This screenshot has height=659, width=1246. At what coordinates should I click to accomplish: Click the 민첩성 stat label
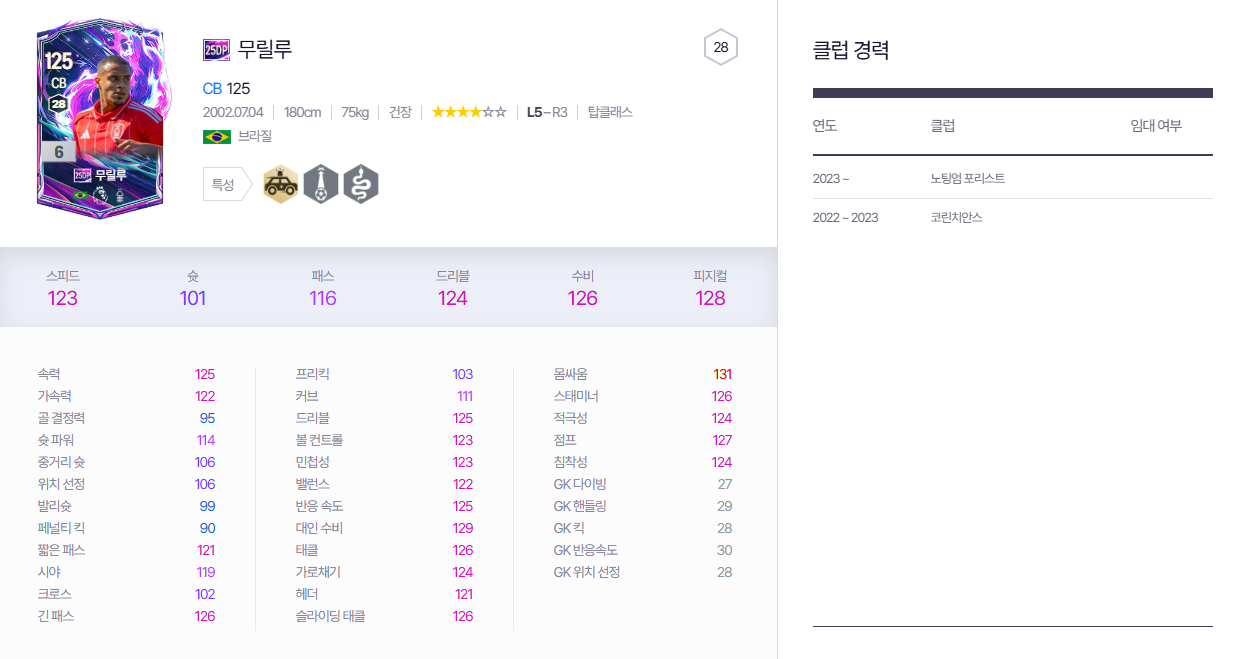point(313,462)
